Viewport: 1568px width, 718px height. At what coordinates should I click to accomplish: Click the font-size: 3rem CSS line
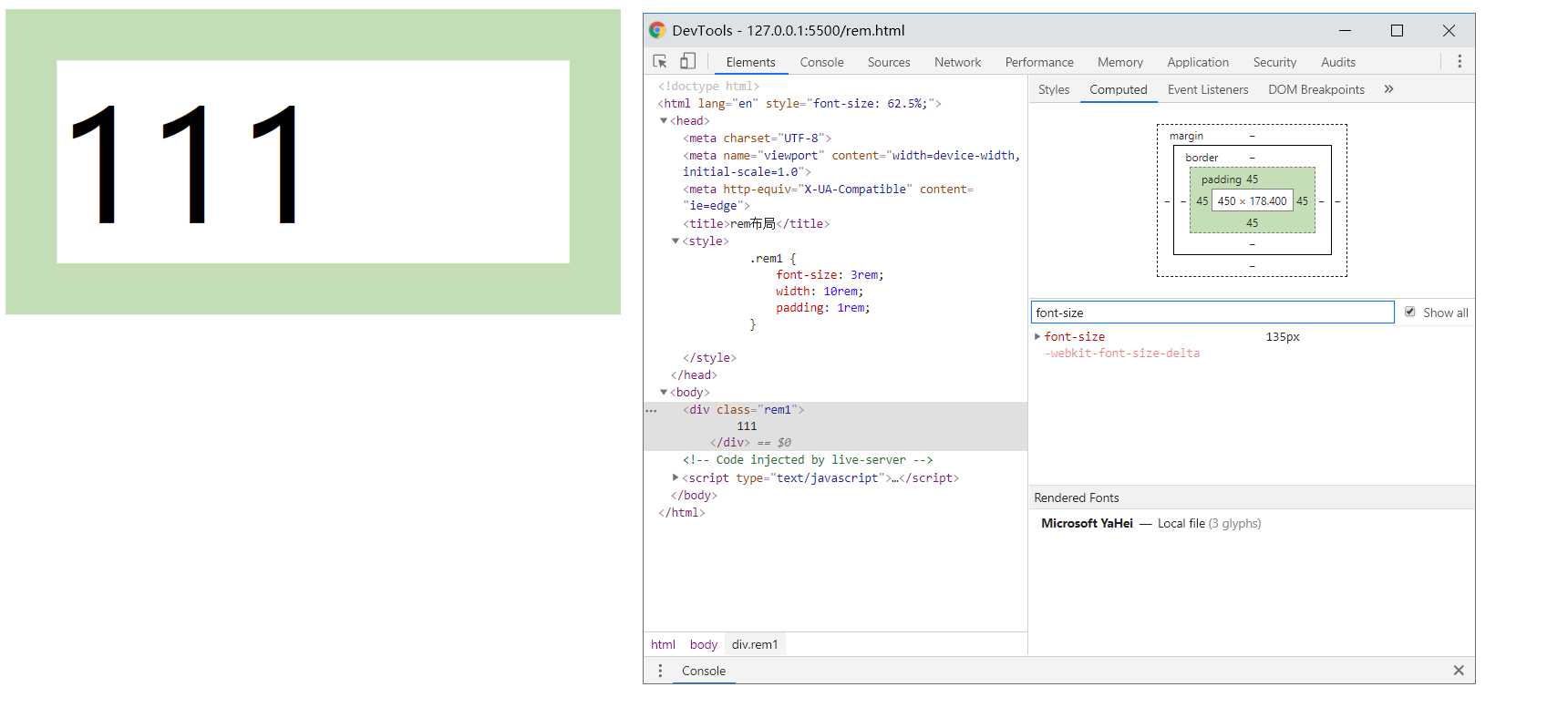(830, 275)
